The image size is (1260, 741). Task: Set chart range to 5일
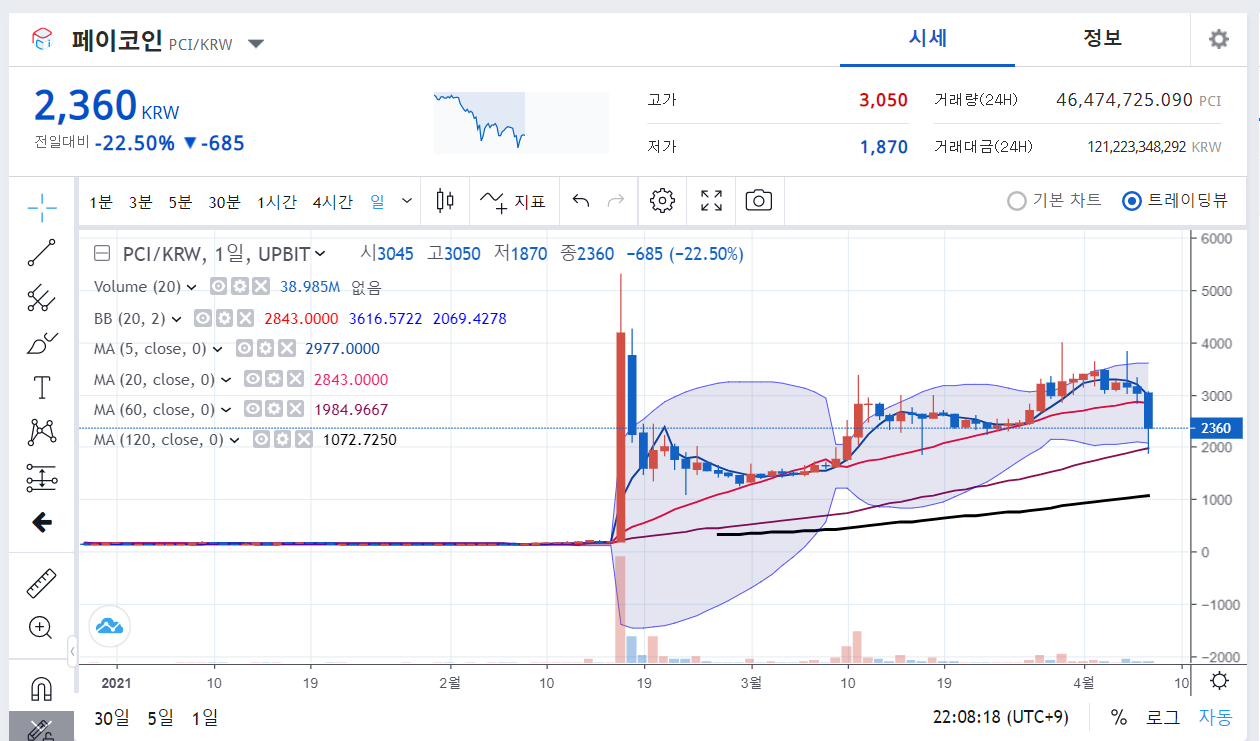click(x=160, y=717)
